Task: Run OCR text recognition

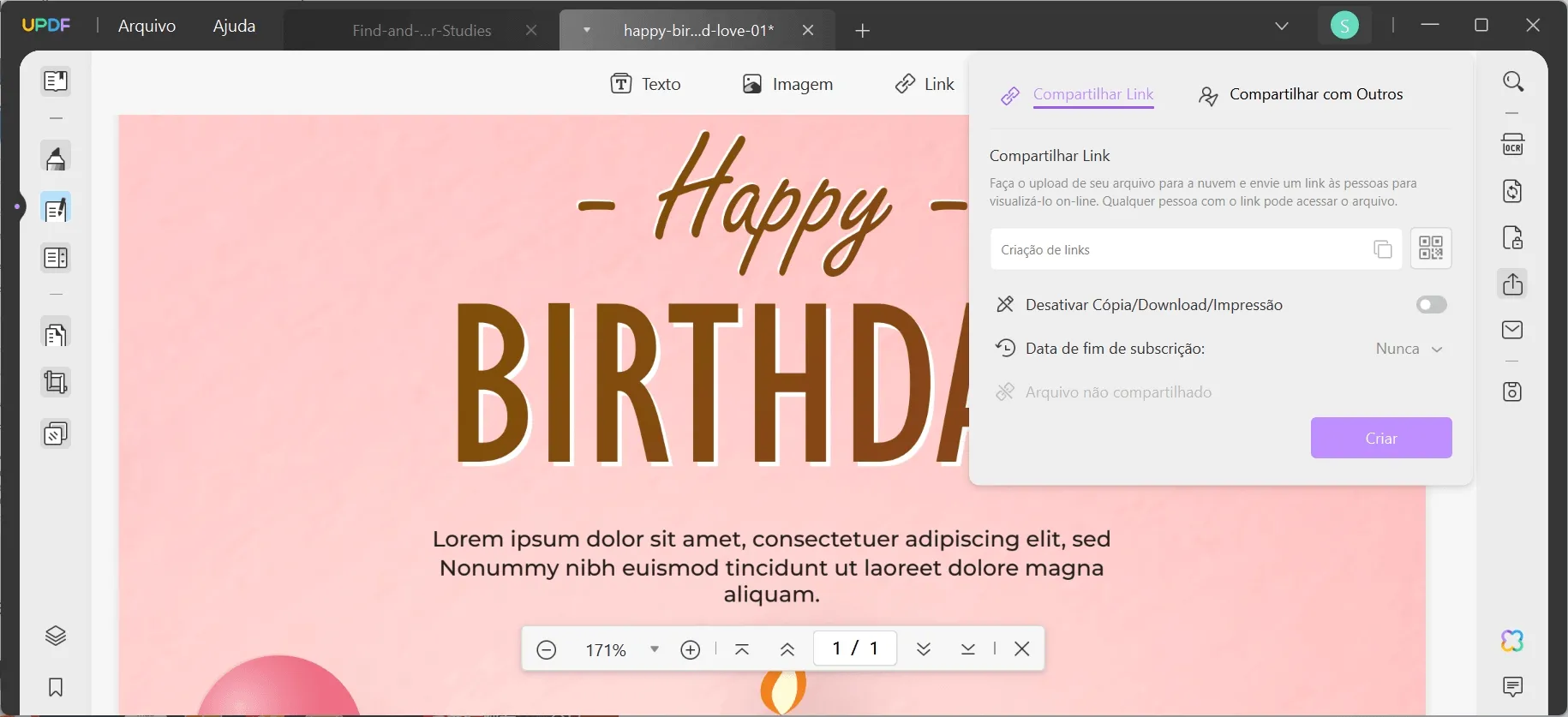Action: point(1513,144)
